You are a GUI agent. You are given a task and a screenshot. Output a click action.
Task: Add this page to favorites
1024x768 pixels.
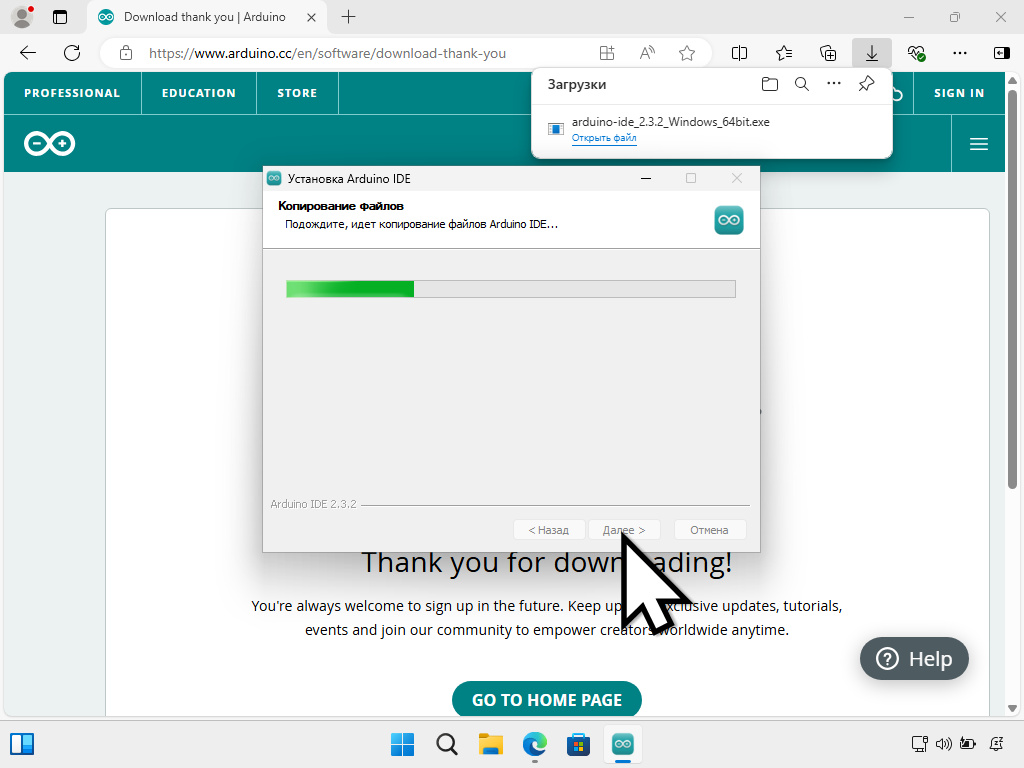pos(686,53)
